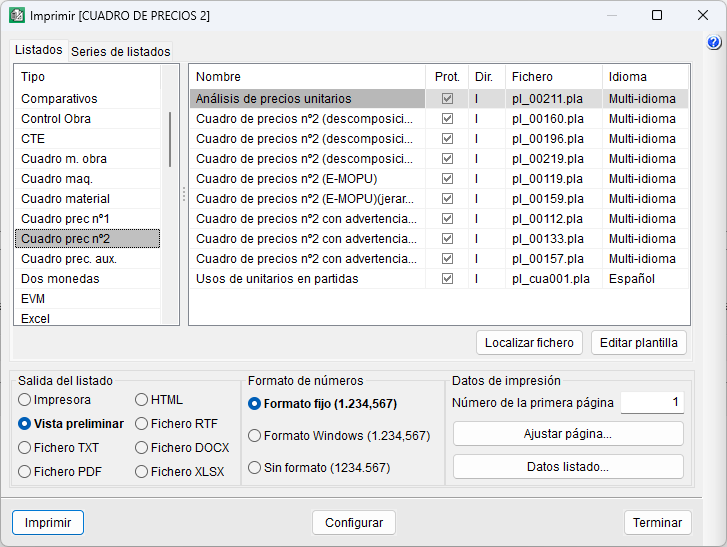Click the app icon in title bar
Screen dimensions: 727x547
(x=17, y=16)
